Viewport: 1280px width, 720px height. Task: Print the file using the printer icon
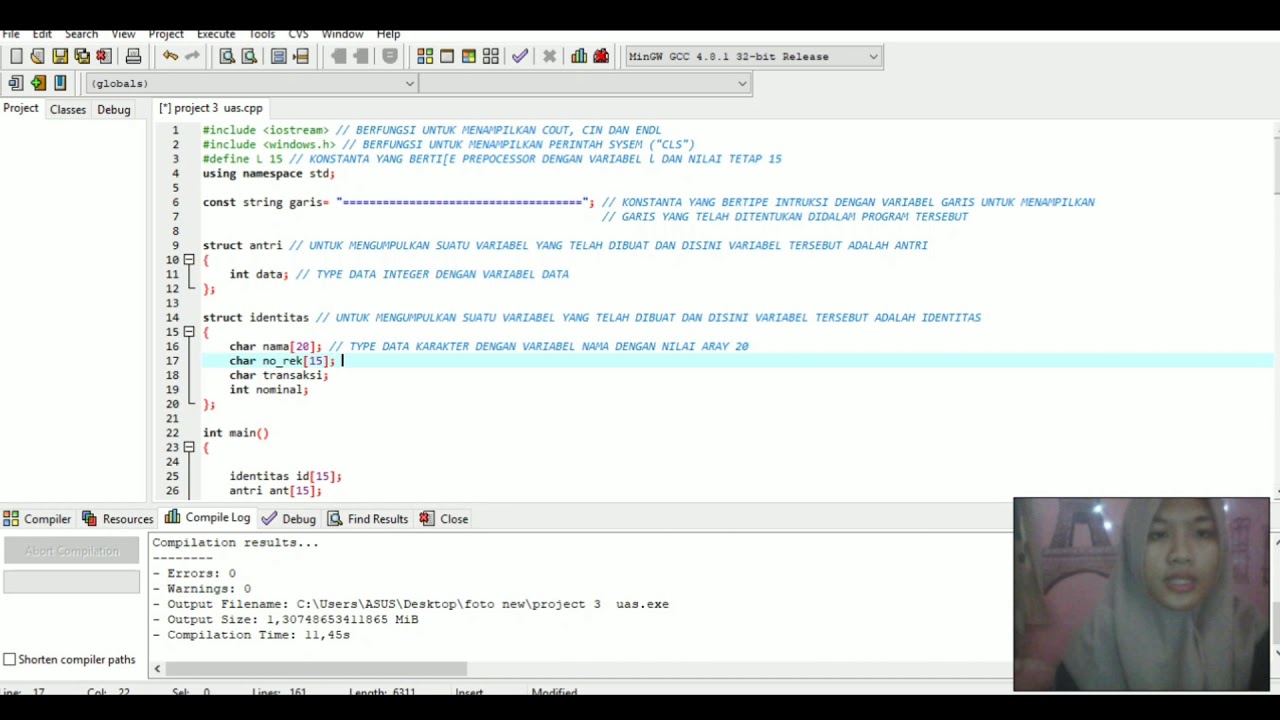[x=133, y=57]
